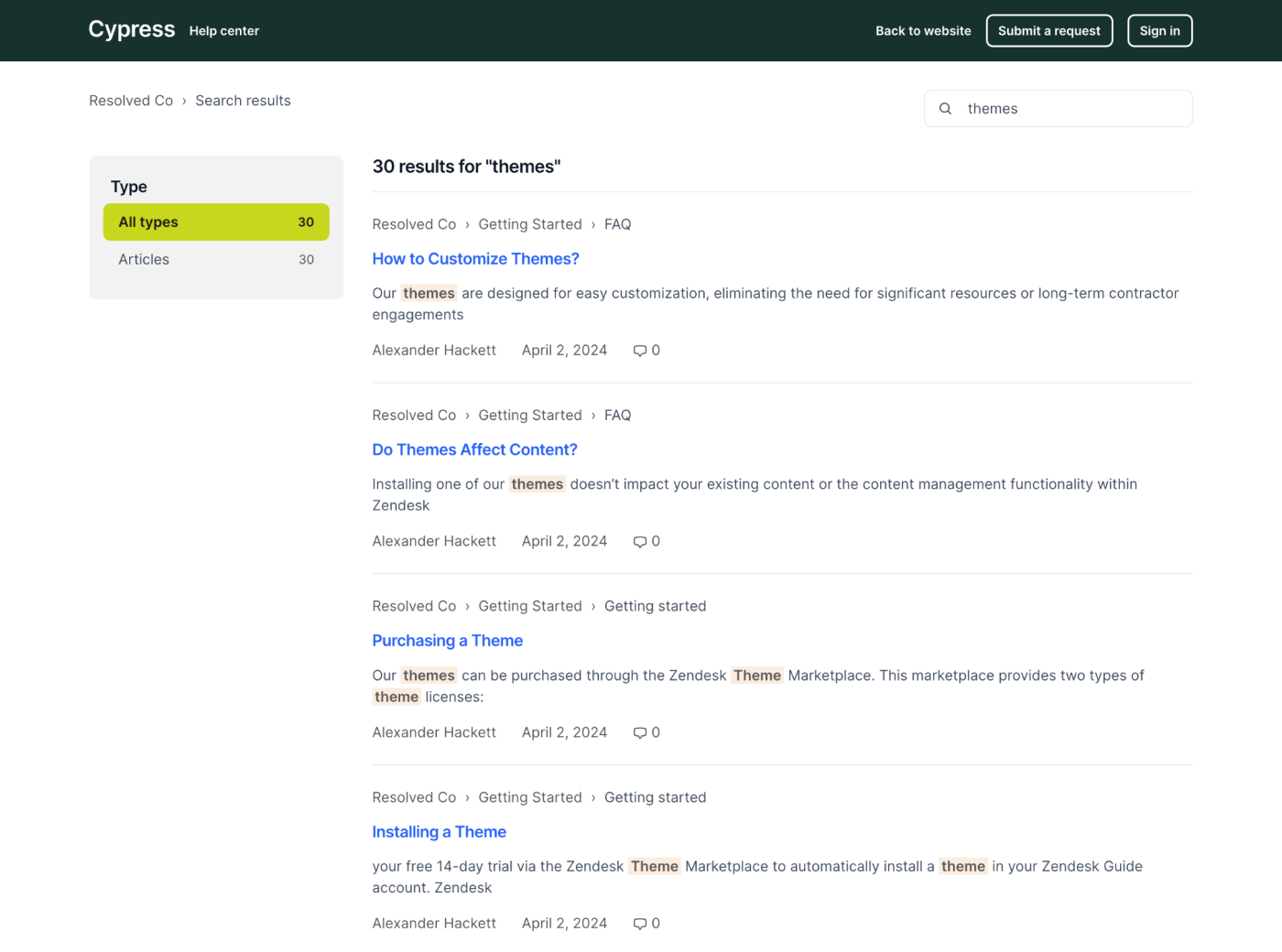Open the Installing a Theme article

pyautogui.click(x=439, y=832)
